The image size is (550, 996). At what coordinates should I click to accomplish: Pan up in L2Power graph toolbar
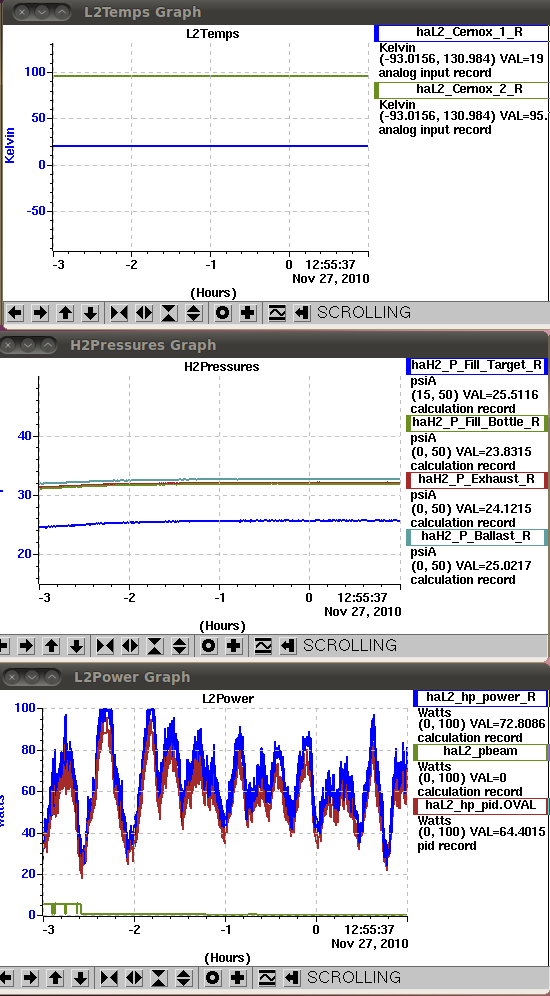55,978
